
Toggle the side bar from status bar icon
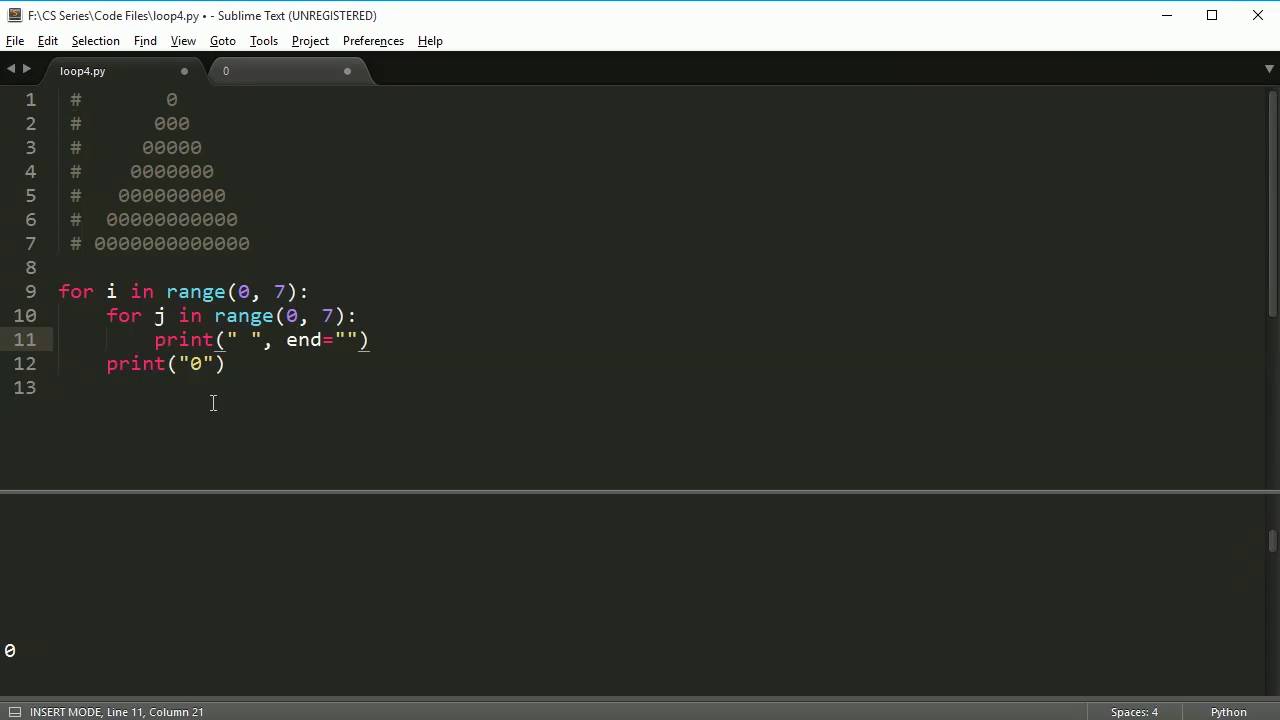click(x=14, y=712)
